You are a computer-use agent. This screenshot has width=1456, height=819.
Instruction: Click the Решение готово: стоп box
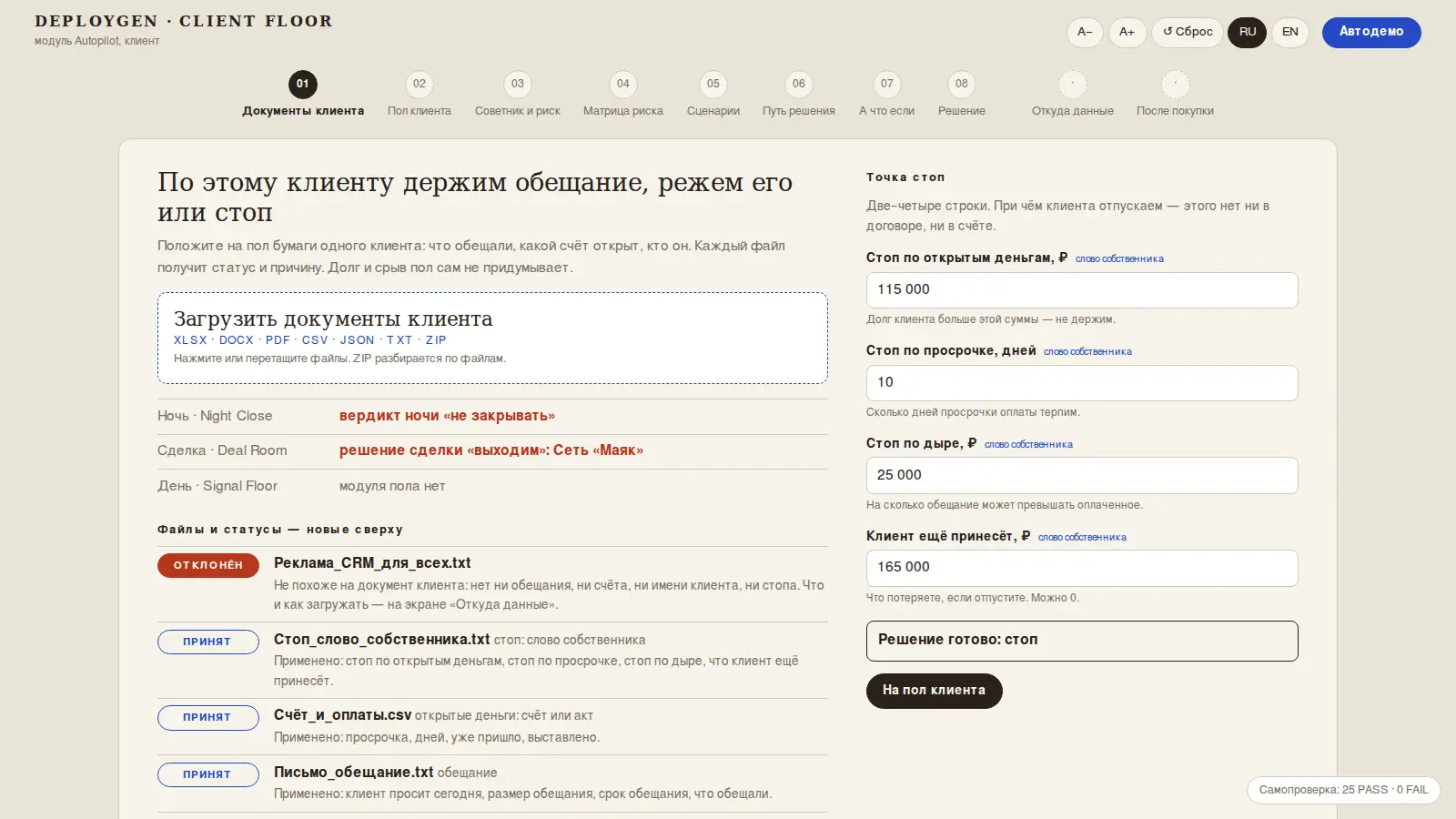(1082, 641)
